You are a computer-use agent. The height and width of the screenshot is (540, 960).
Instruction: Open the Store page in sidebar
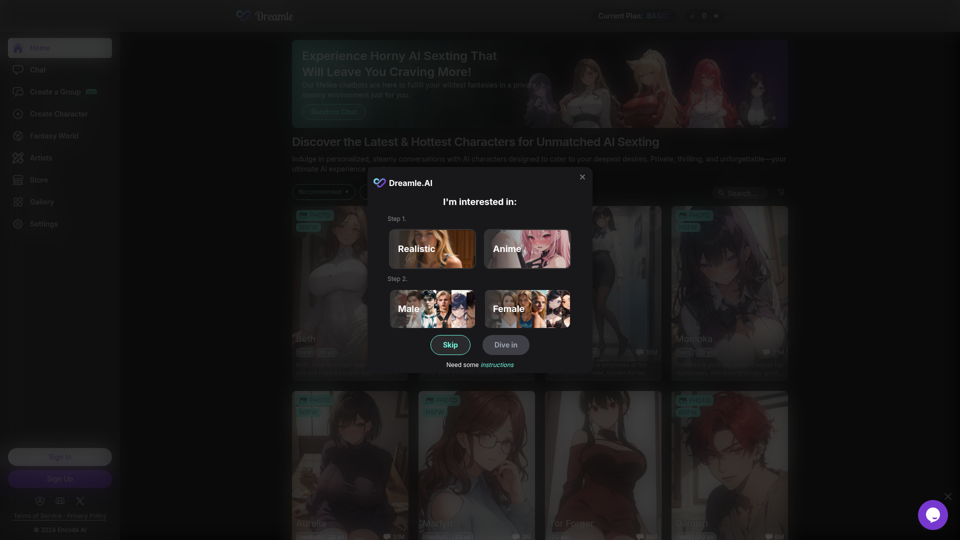click(60, 180)
